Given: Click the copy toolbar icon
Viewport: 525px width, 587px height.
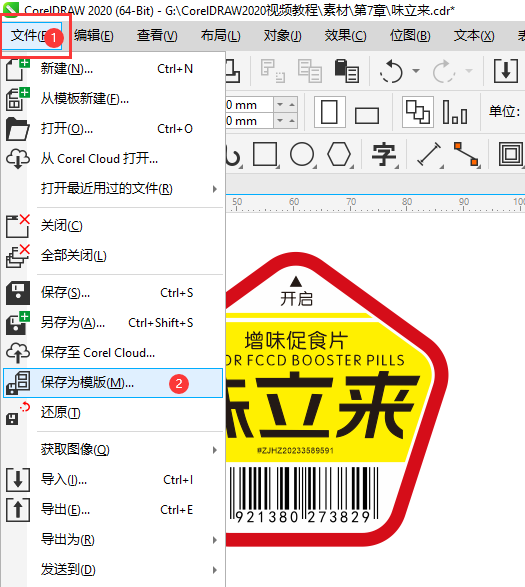Looking at the screenshot, I should [310, 70].
